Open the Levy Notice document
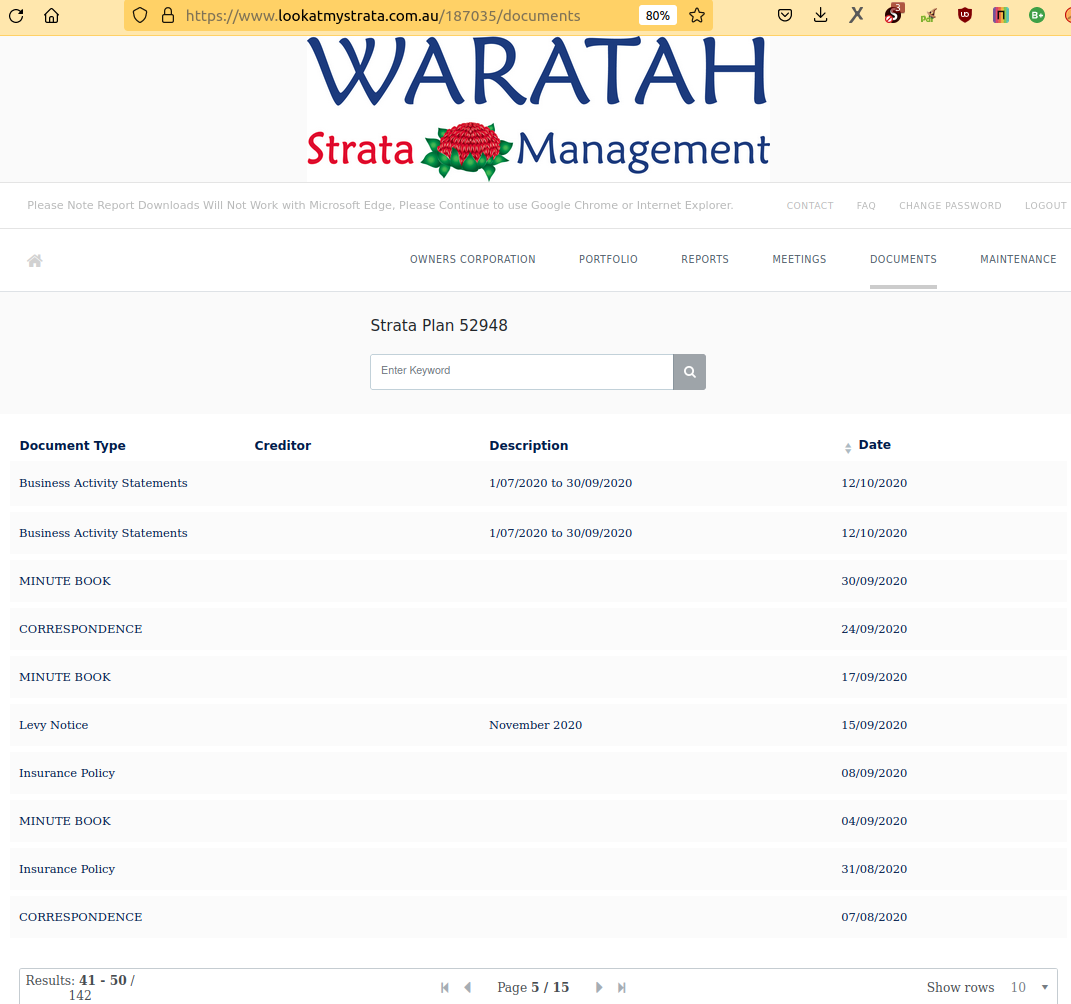Screen dimensions: 1071x1004 pos(538,725)
